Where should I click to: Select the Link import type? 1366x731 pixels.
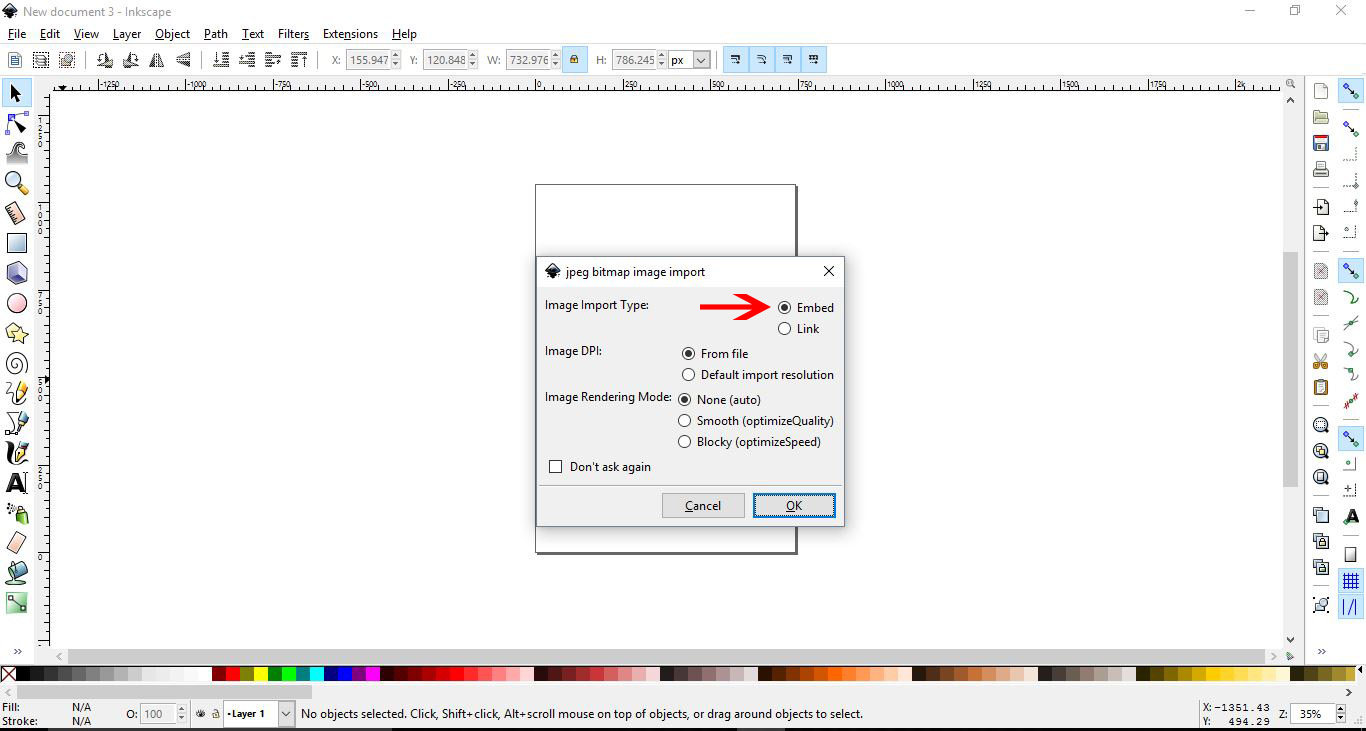tap(784, 329)
